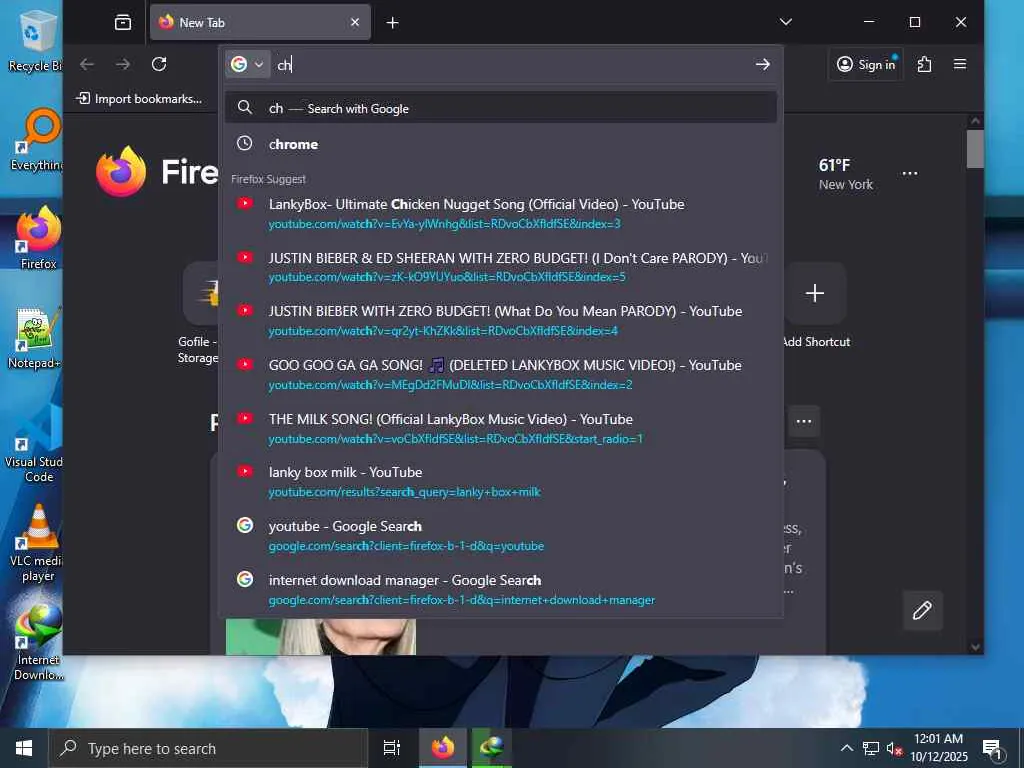The height and width of the screenshot is (768, 1024).
Task: Open LankyBox Ultimate Chicken Nugget Song suggestion
Action: click(501, 214)
